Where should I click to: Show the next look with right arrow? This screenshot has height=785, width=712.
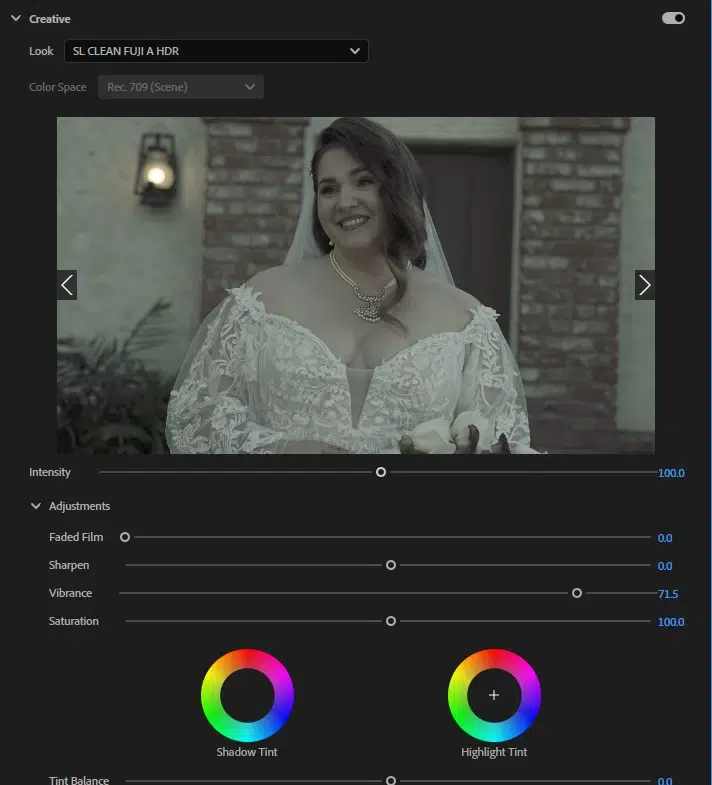pyautogui.click(x=644, y=285)
